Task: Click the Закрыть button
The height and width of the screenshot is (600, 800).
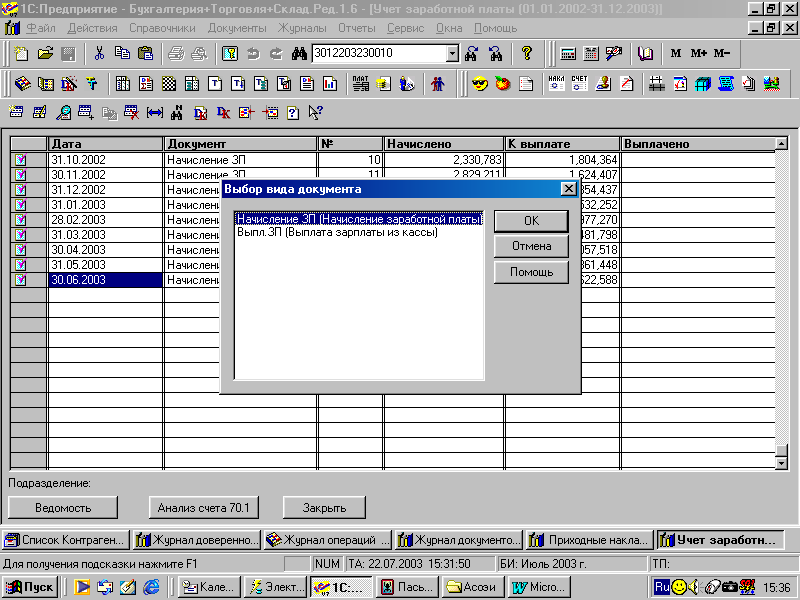Action: point(324,508)
